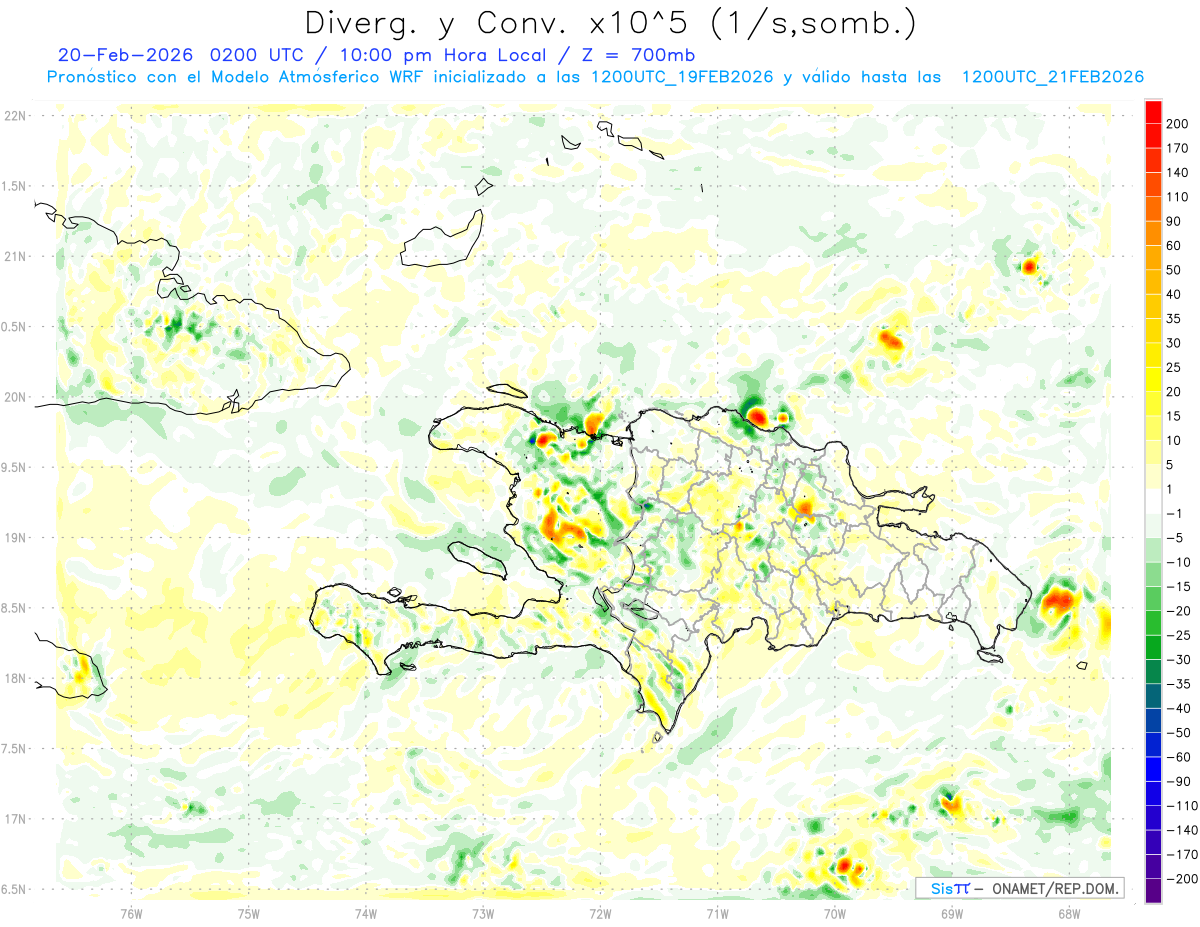Click the '-5' color scale label
The width and height of the screenshot is (1200, 927).
point(1175,538)
